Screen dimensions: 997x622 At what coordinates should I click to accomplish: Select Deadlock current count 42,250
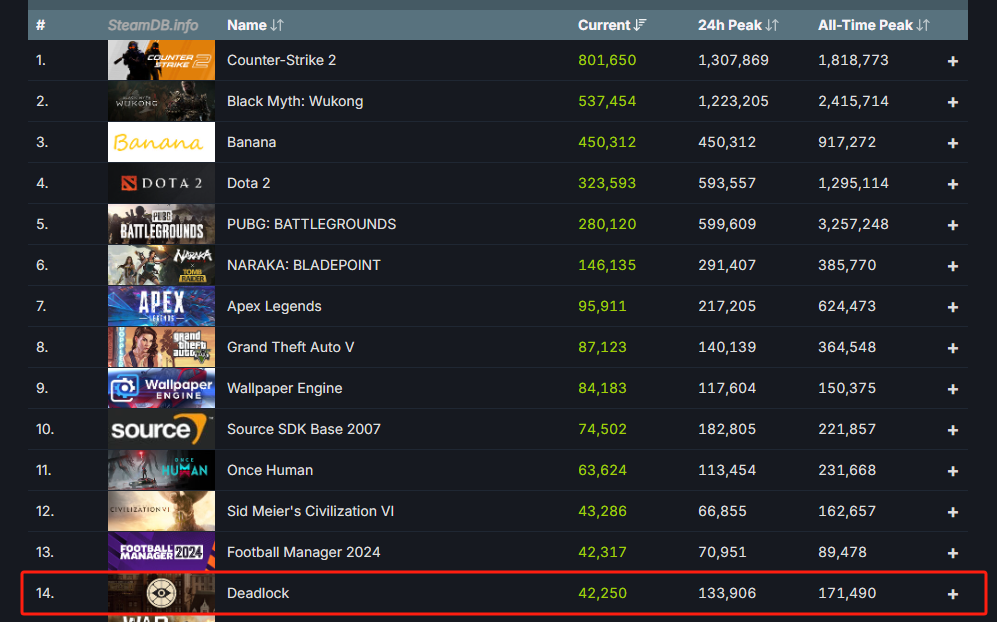(603, 593)
